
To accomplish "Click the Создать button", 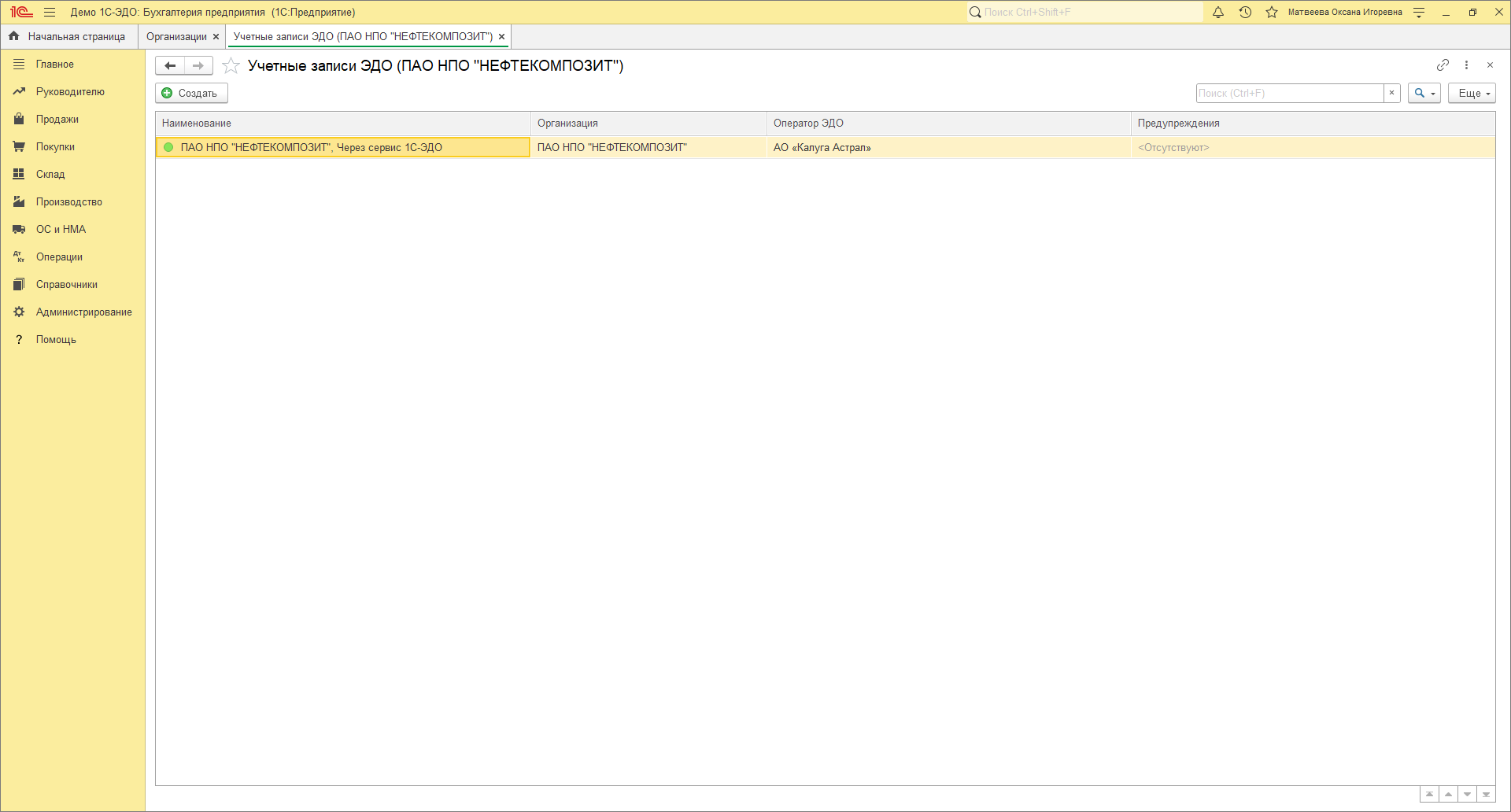I will 191,93.
